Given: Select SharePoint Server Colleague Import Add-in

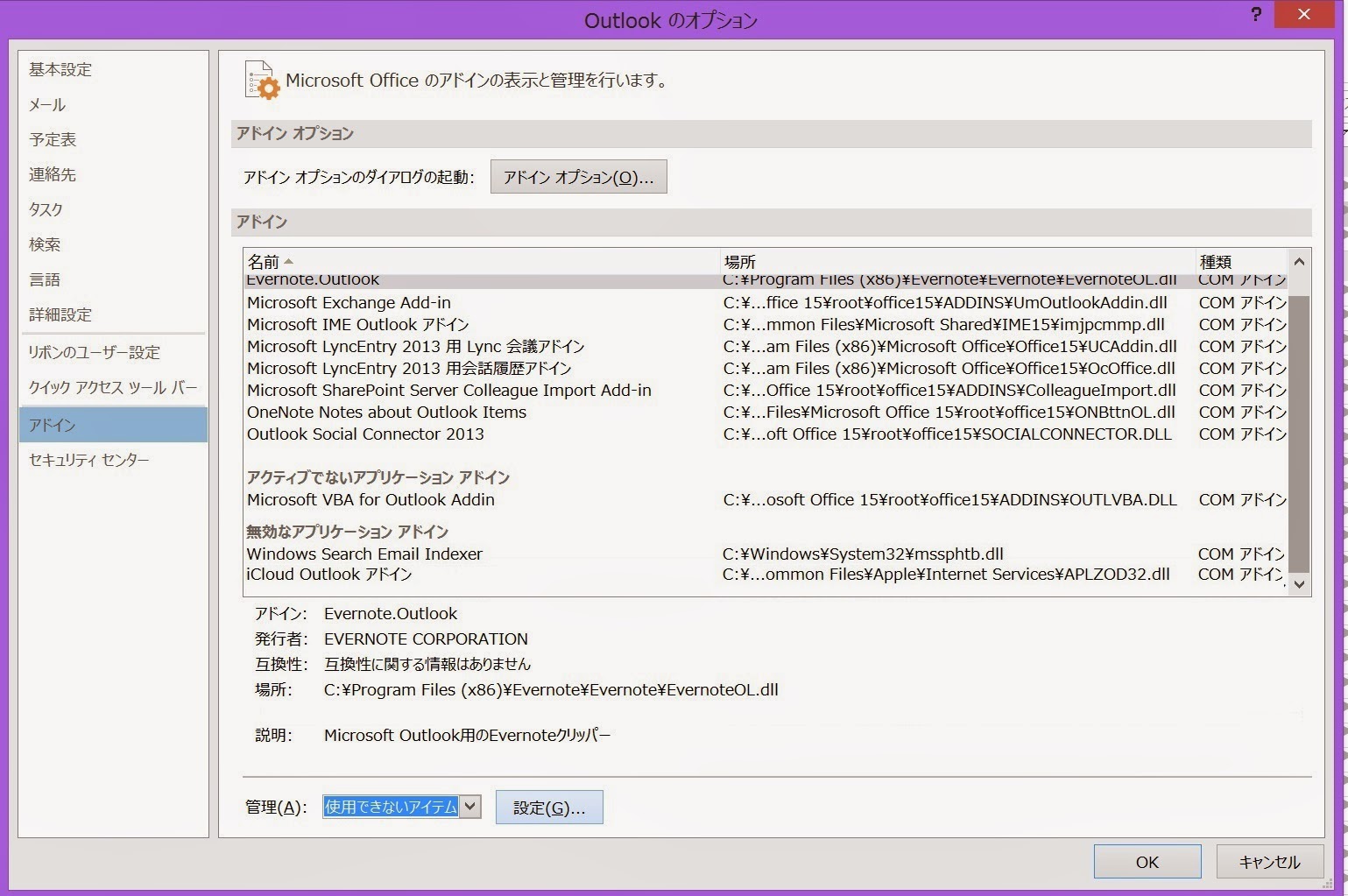Looking at the screenshot, I should point(765,391).
